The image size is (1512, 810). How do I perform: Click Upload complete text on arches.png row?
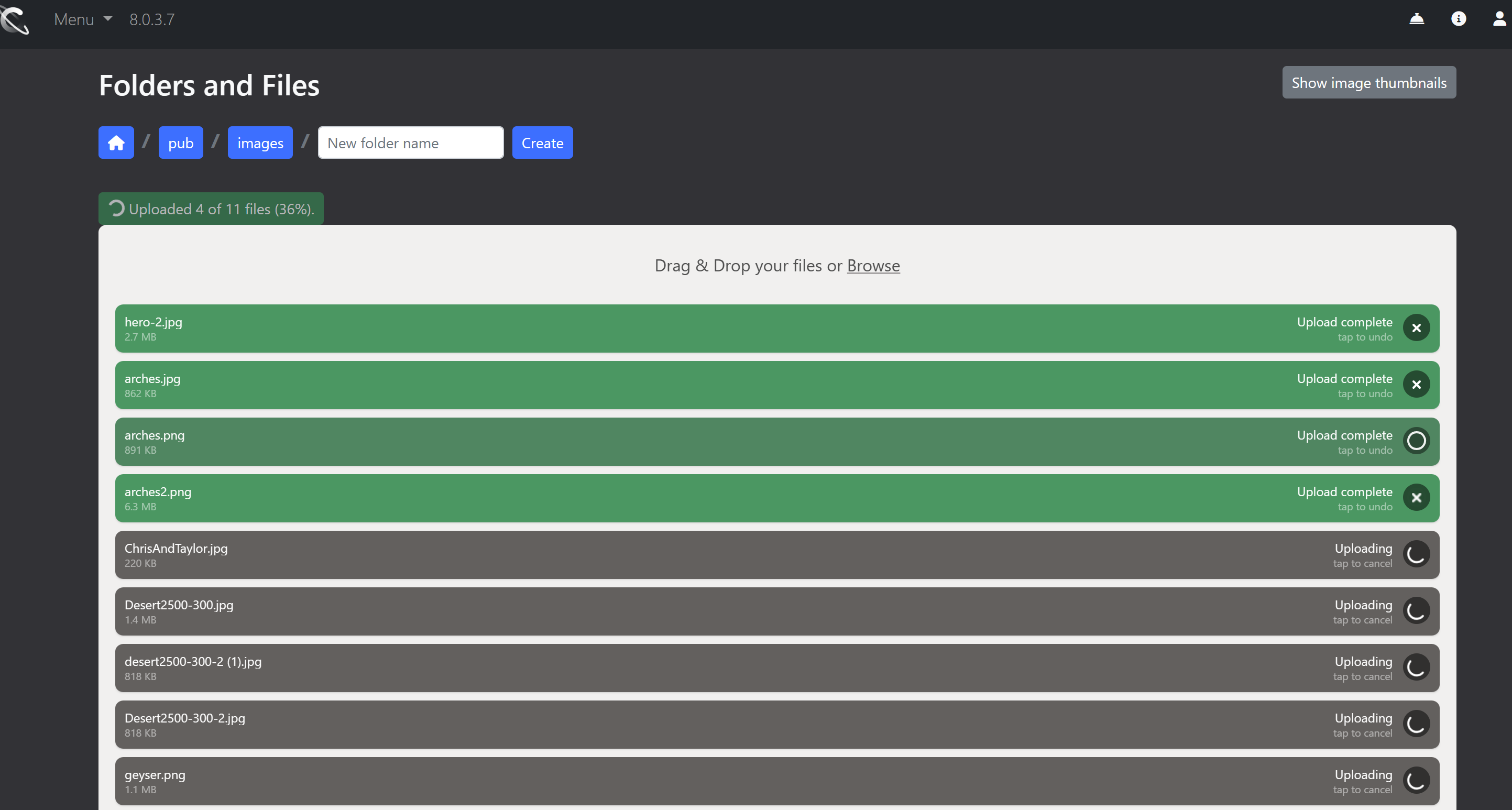pyautogui.click(x=1344, y=435)
